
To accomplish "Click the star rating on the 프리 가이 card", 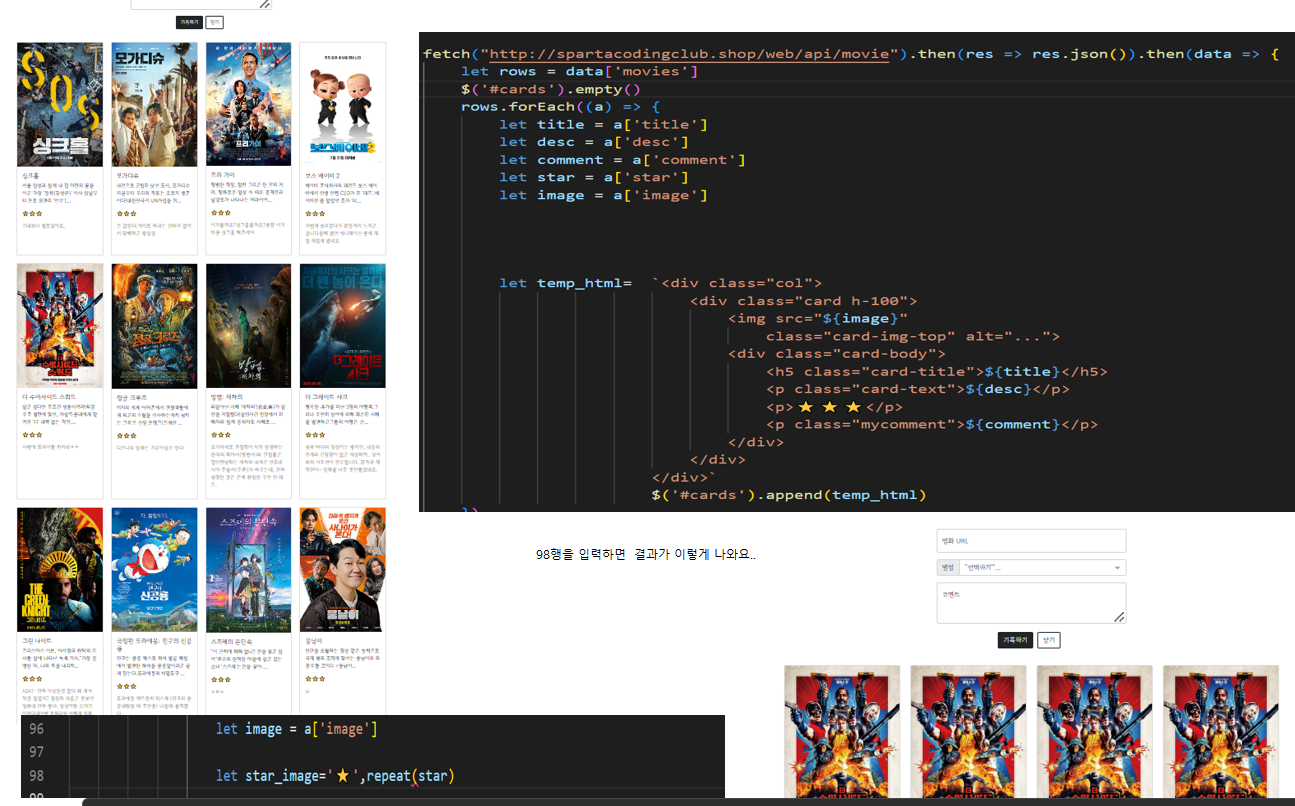I will [219, 213].
